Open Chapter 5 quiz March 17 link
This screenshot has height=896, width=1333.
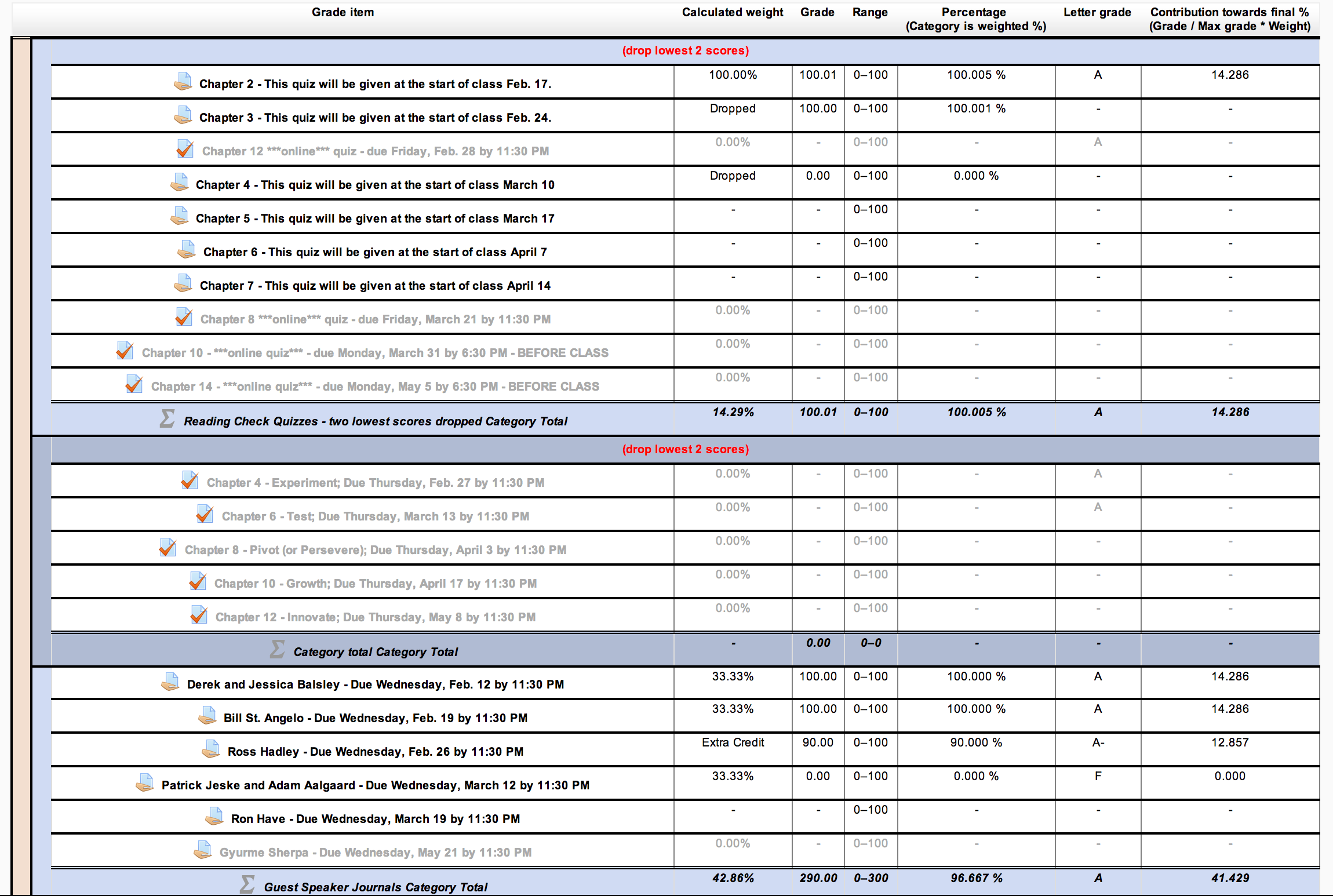tap(375, 218)
